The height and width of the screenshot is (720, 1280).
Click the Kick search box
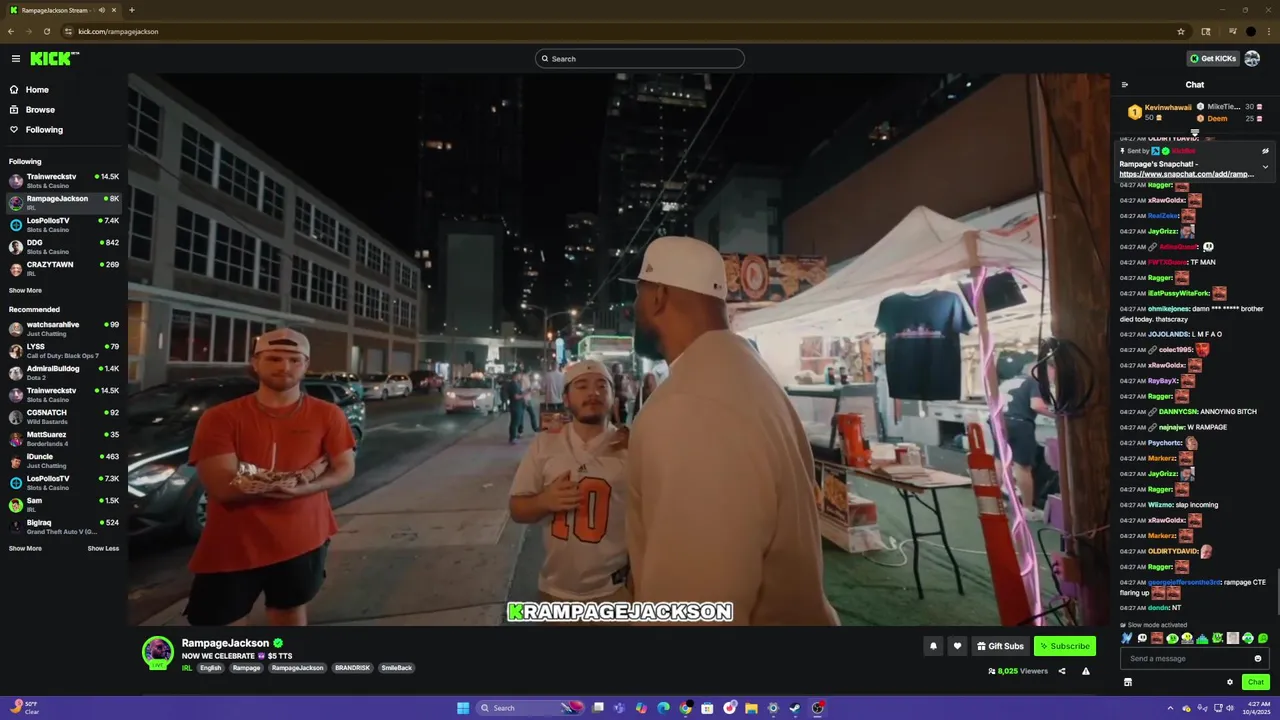tap(640, 59)
